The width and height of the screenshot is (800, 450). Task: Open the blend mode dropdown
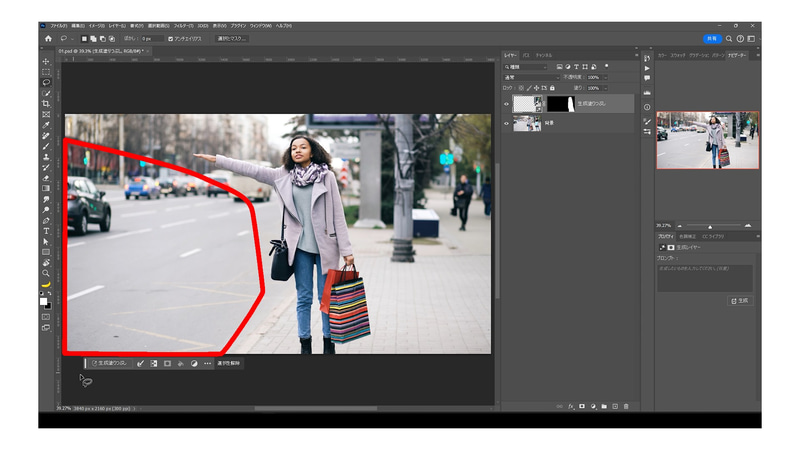(x=531, y=78)
